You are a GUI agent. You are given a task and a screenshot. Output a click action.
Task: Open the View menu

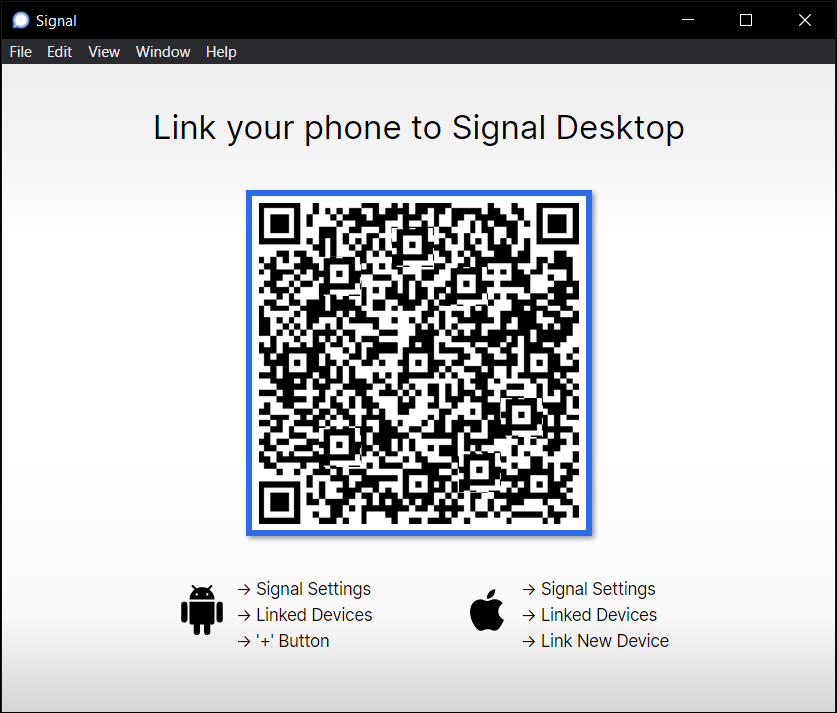104,52
